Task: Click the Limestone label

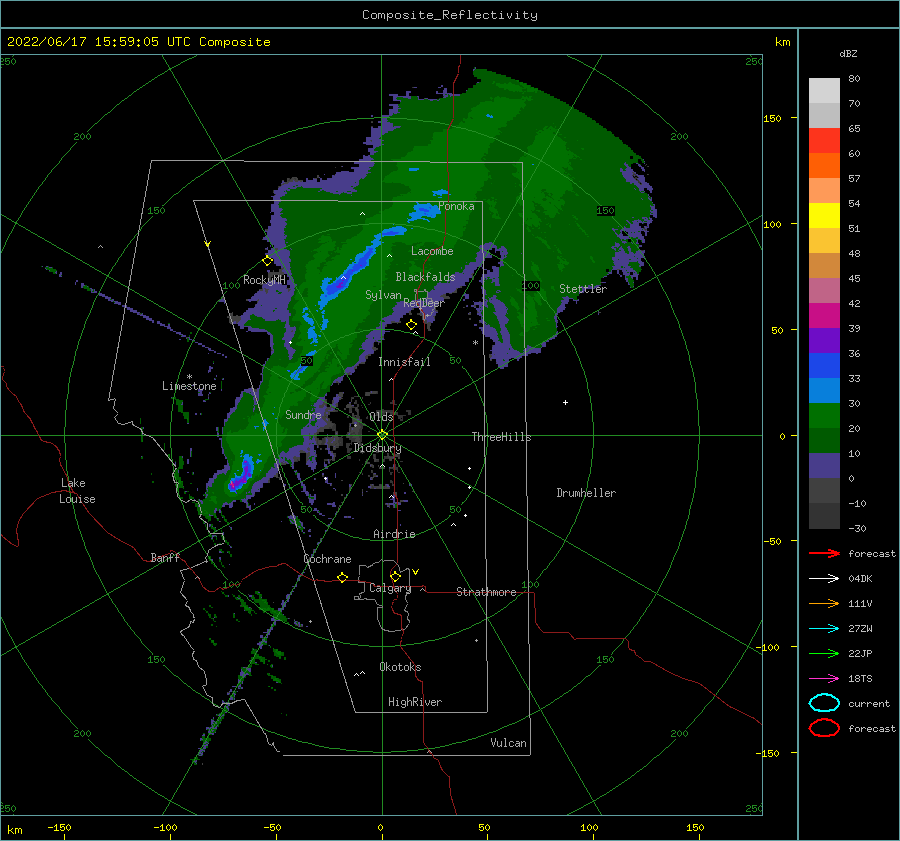Action: pos(189,386)
